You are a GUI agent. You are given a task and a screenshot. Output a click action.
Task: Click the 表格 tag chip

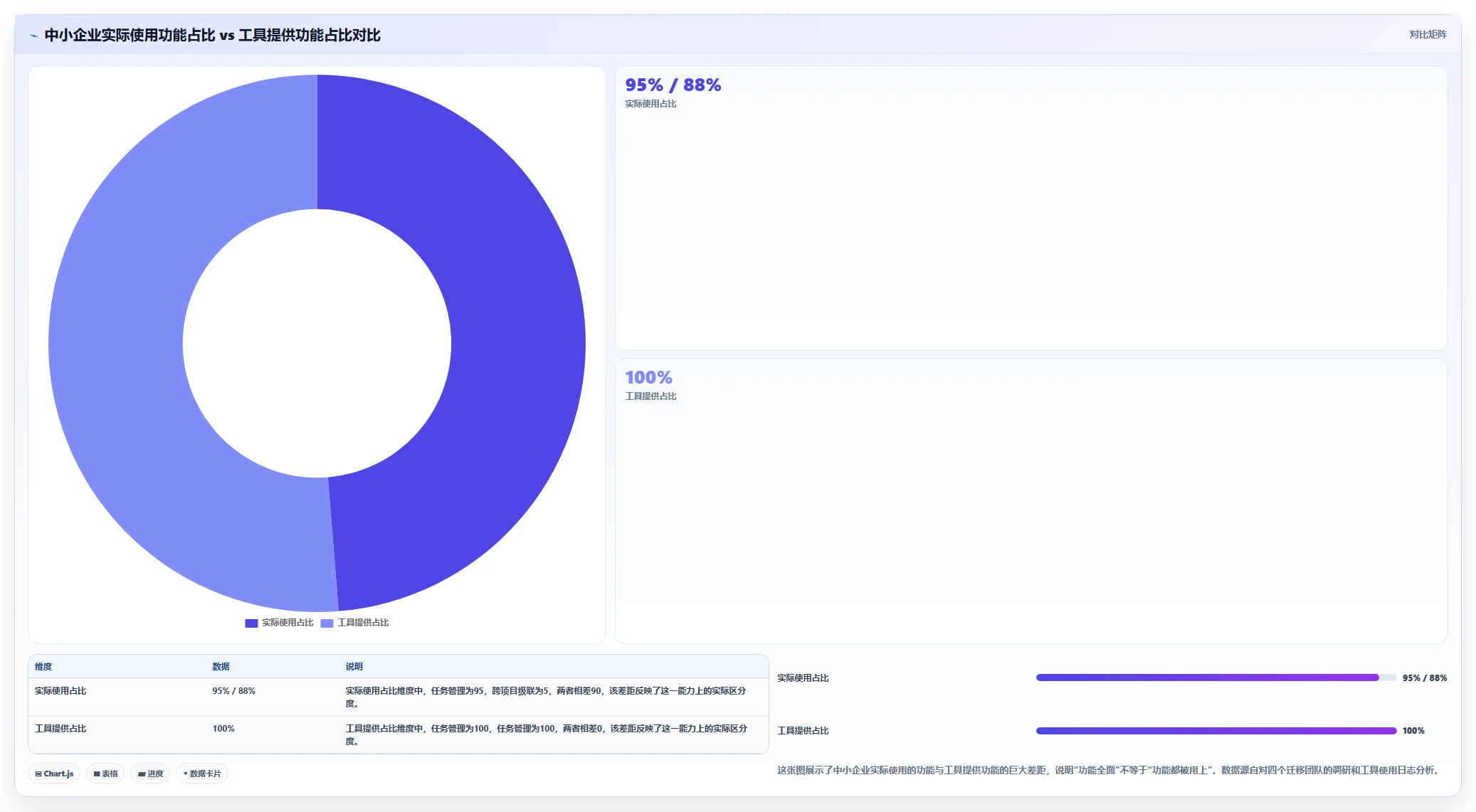point(105,774)
